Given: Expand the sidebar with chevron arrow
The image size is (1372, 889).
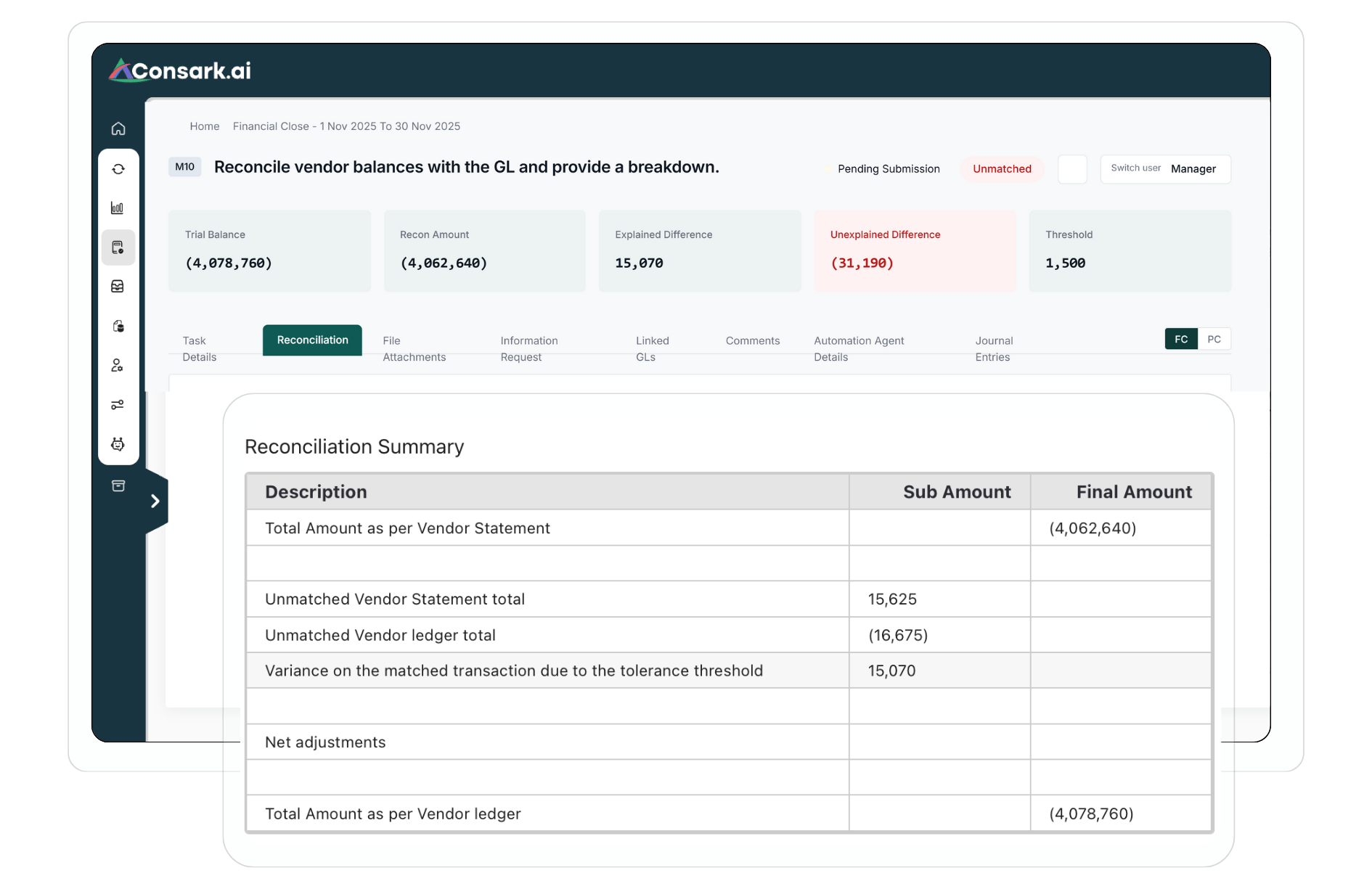Looking at the screenshot, I should point(155,501).
